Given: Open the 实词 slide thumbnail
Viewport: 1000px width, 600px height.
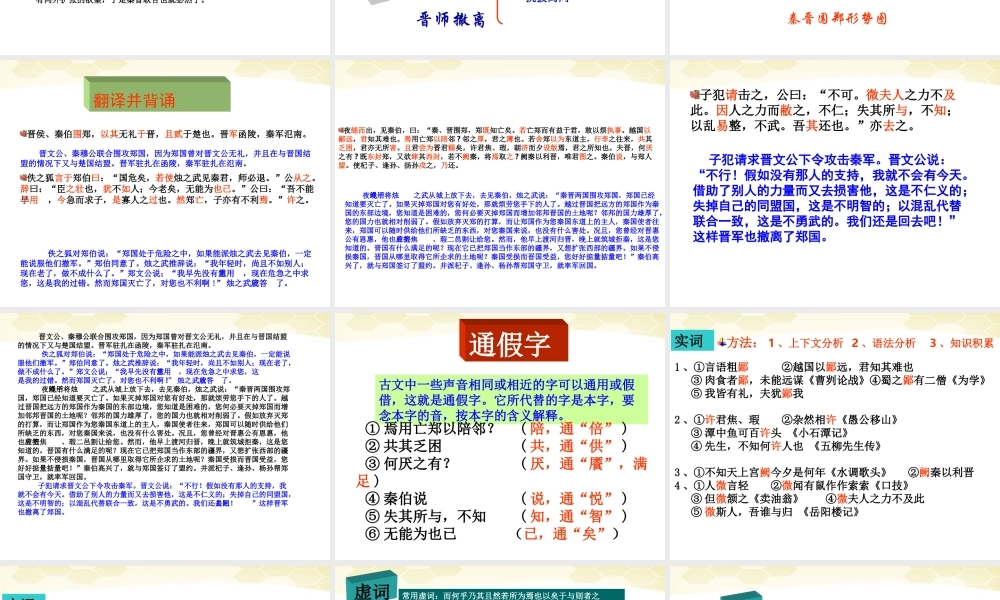Looking at the screenshot, I should click(835, 436).
